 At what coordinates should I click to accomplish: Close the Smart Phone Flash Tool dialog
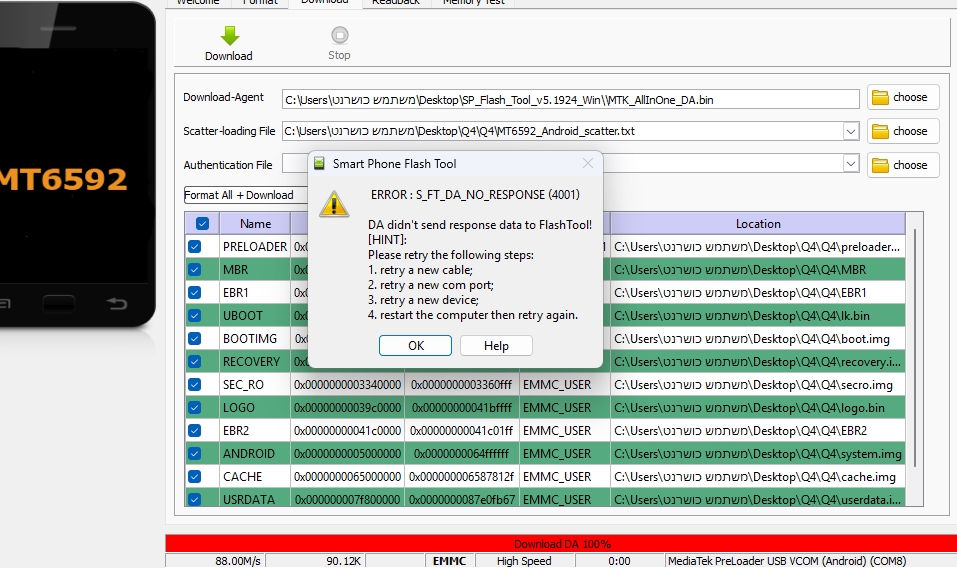tap(587, 163)
